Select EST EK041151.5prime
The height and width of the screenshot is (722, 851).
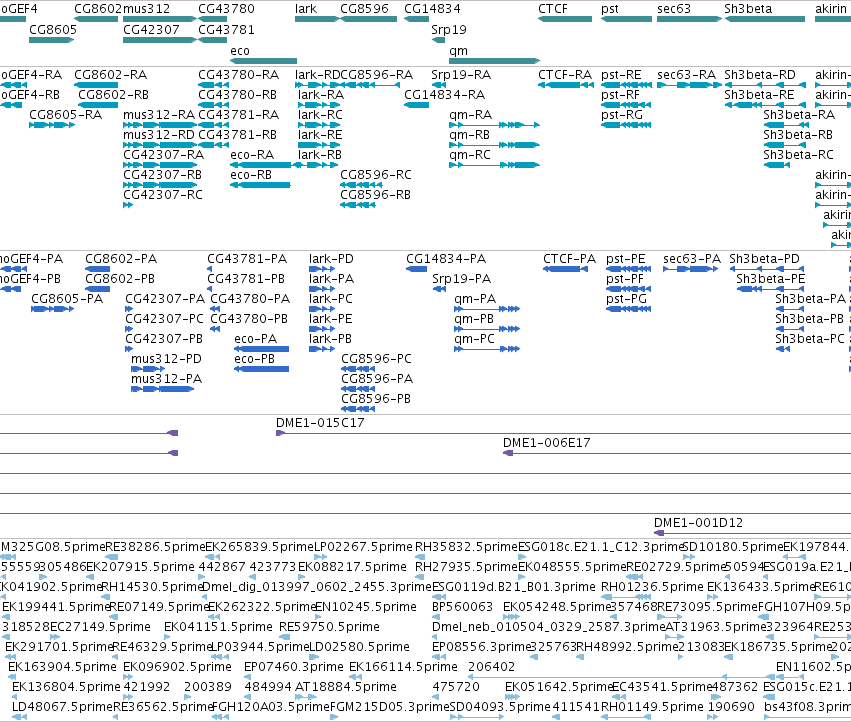pos(168,637)
